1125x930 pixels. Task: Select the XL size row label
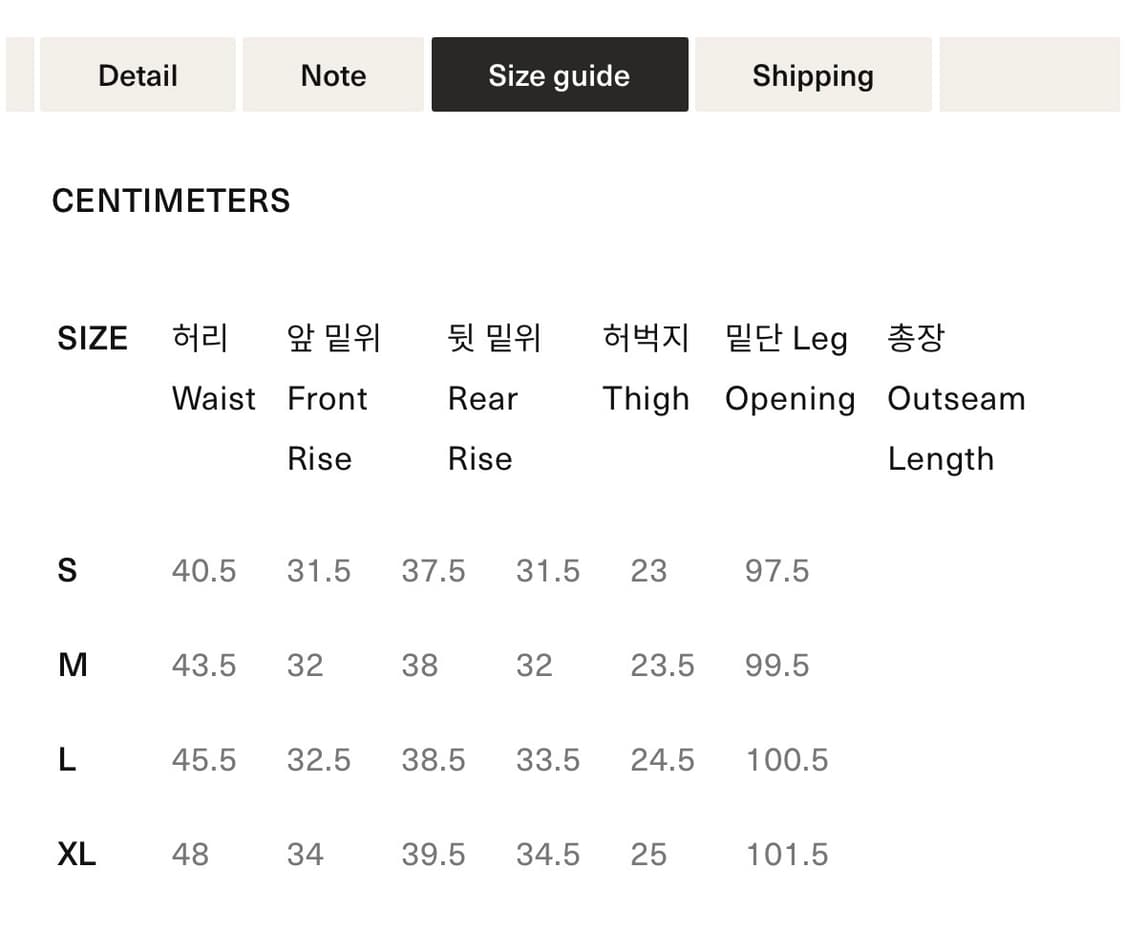[76, 854]
